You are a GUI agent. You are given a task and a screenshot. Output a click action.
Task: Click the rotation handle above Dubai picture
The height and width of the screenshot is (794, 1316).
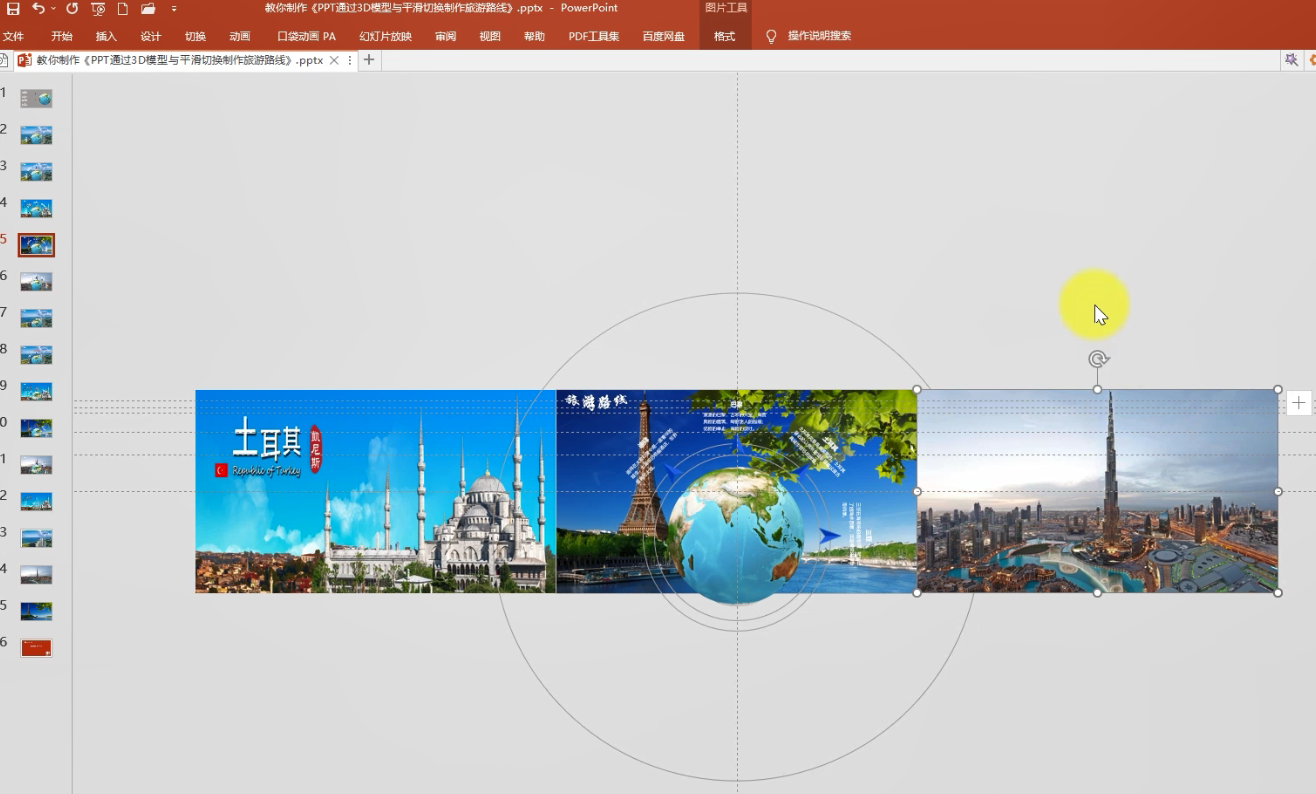tap(1098, 359)
